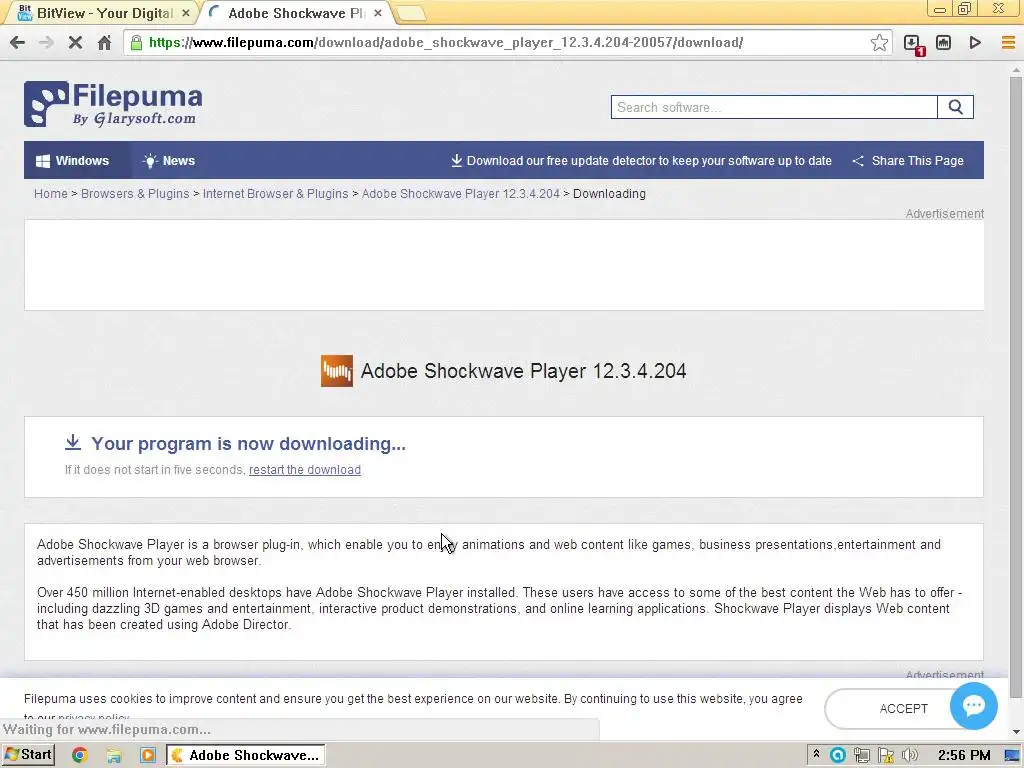1024x768 pixels.
Task: Show hidden tray icons arrow
Action: pyautogui.click(x=816, y=754)
